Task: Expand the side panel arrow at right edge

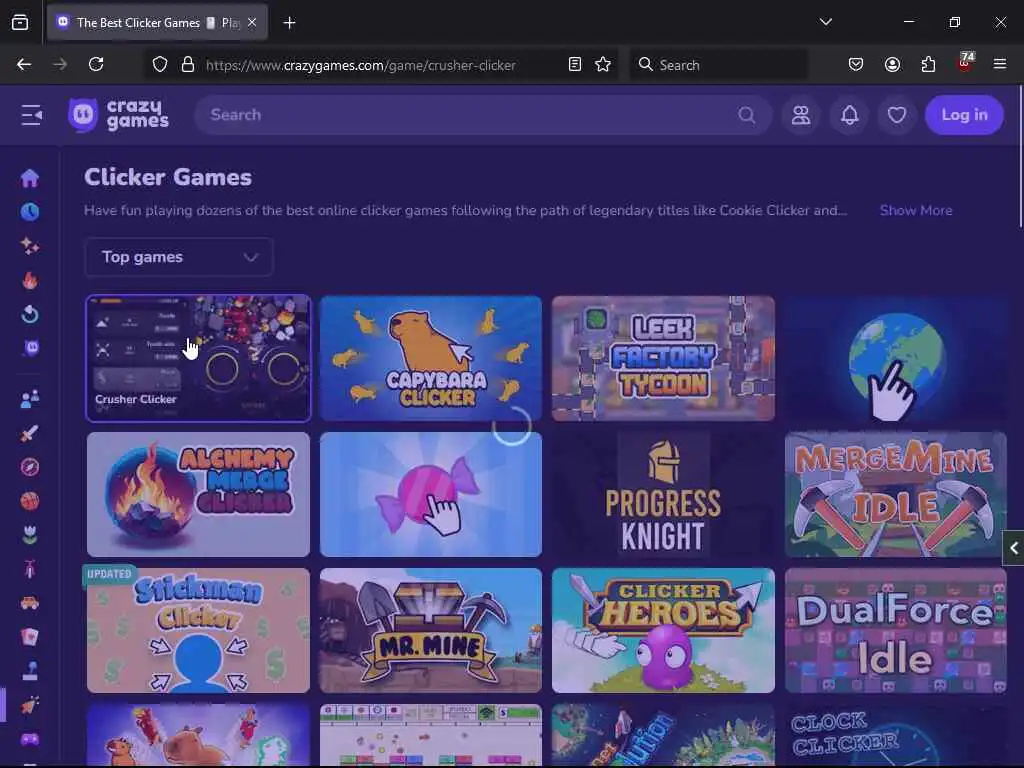Action: (1014, 548)
